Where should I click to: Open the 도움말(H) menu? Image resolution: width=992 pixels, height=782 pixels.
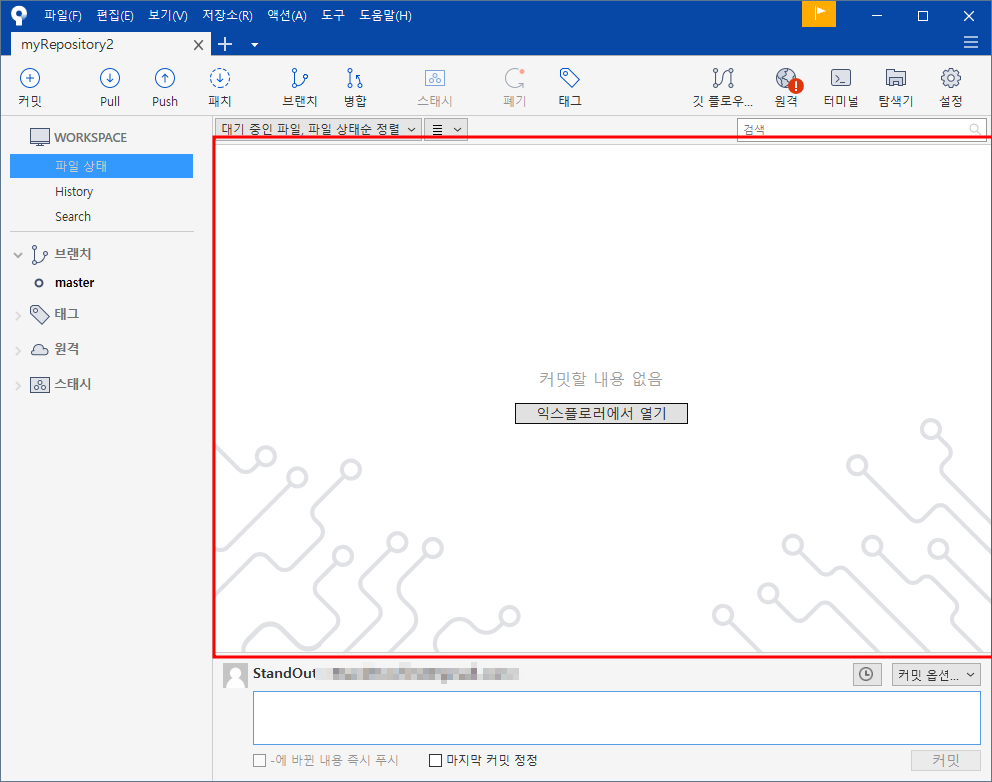[x=385, y=15]
